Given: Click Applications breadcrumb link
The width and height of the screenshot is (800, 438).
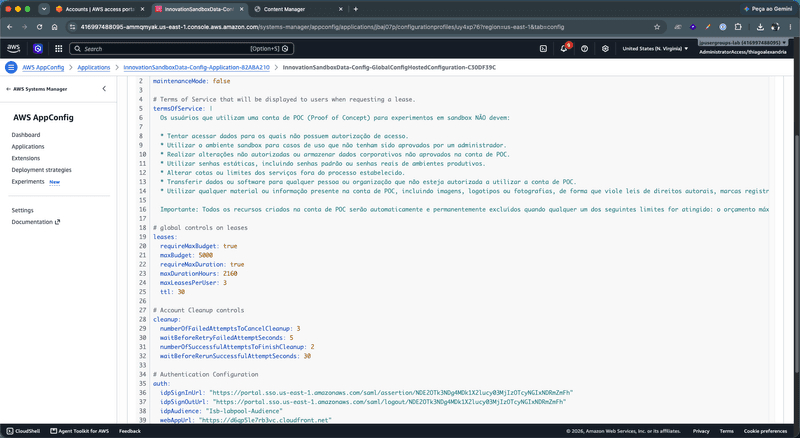Looking at the screenshot, I should click(x=94, y=67).
